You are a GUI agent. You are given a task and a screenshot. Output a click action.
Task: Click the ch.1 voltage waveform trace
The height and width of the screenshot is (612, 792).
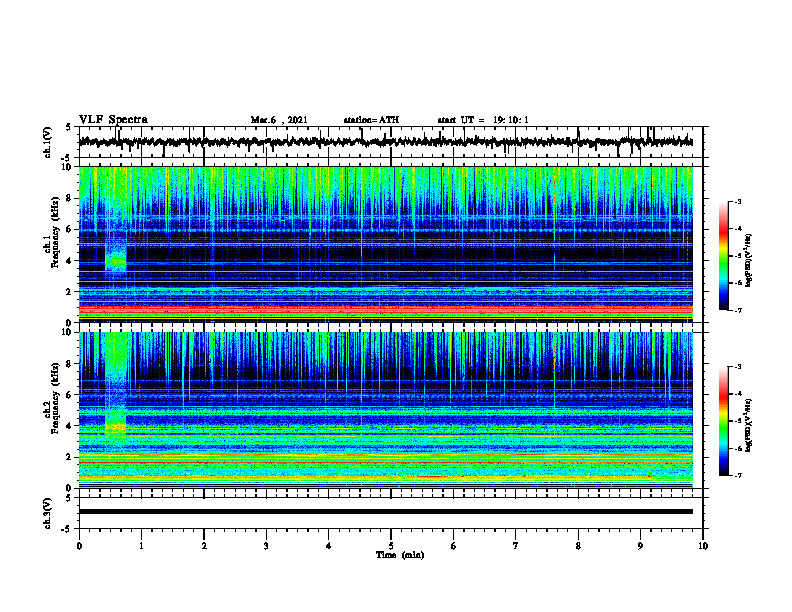385,142
